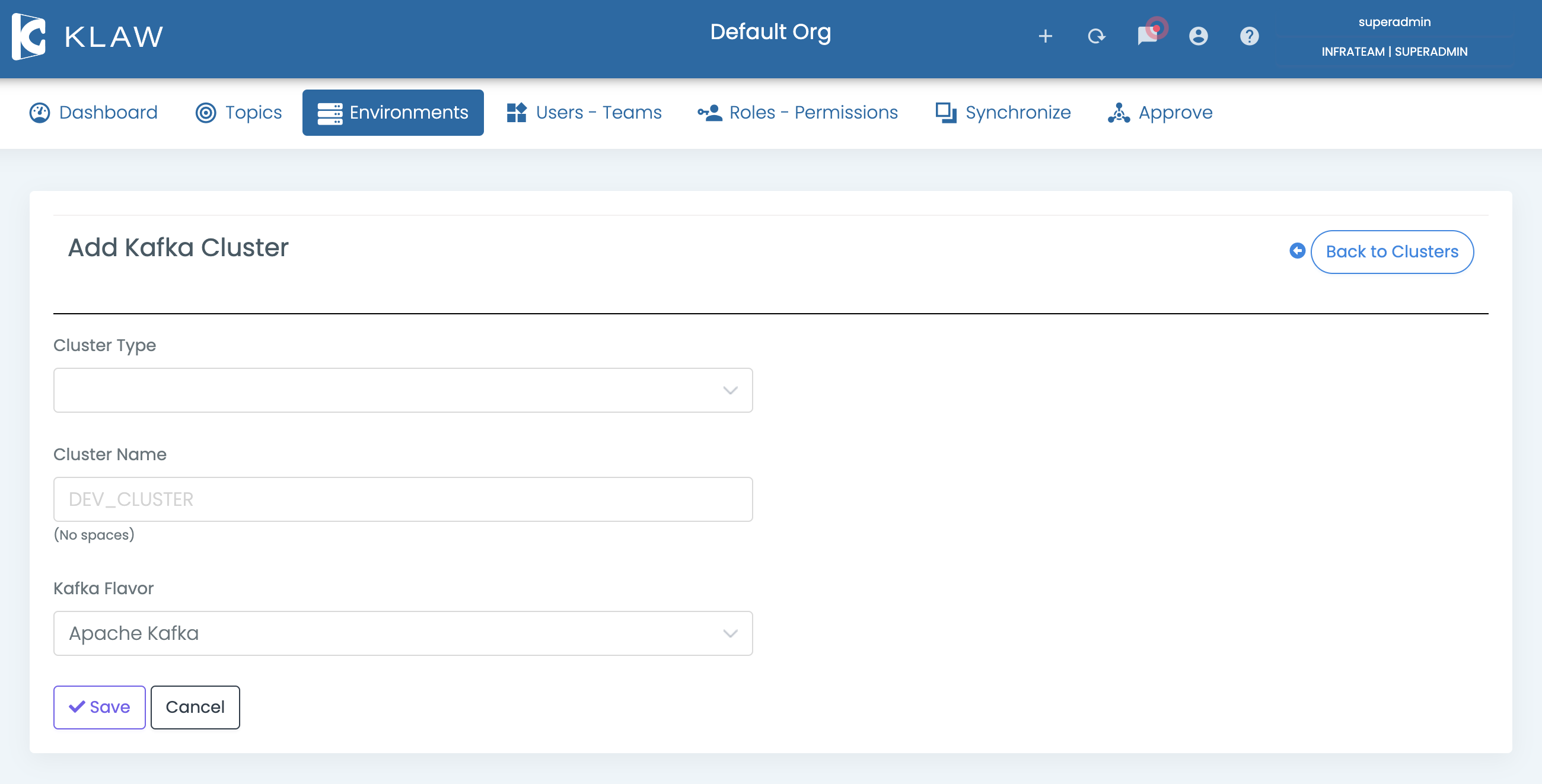Screen dimensions: 1542x784
Task: Click the Cancel button
Action: click(195, 707)
